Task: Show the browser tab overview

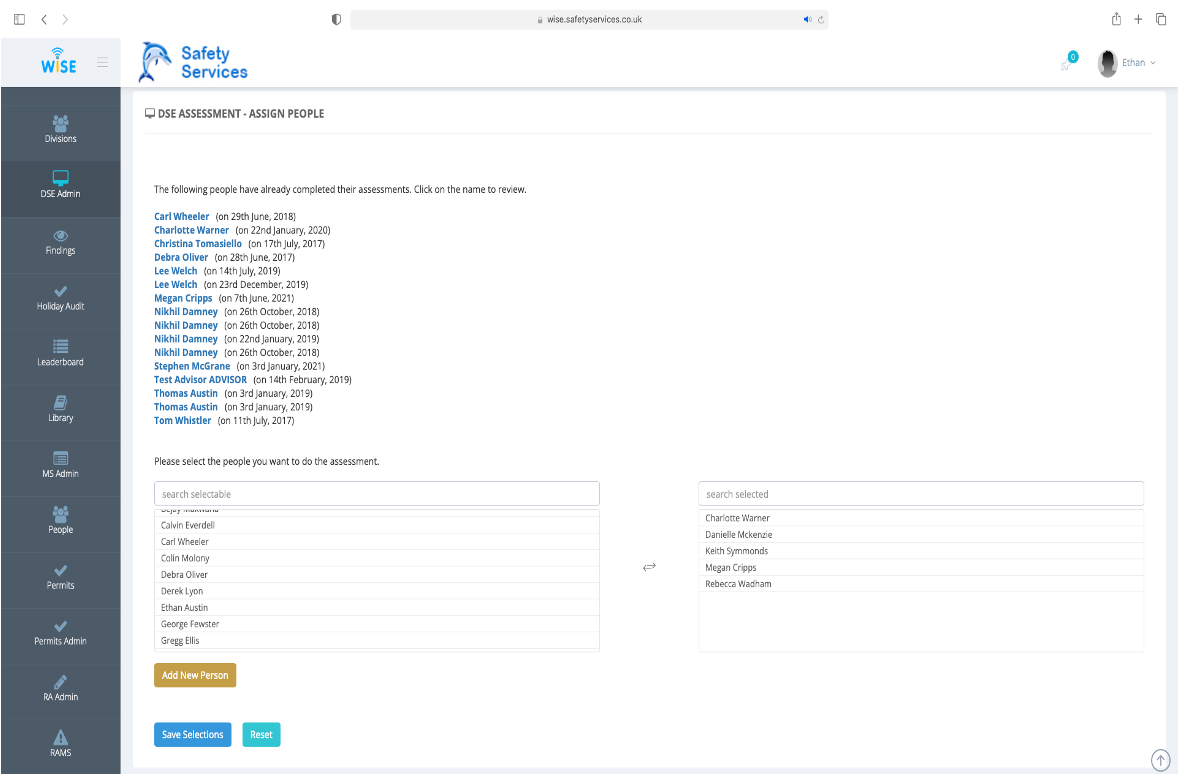Action: [x=1161, y=20]
